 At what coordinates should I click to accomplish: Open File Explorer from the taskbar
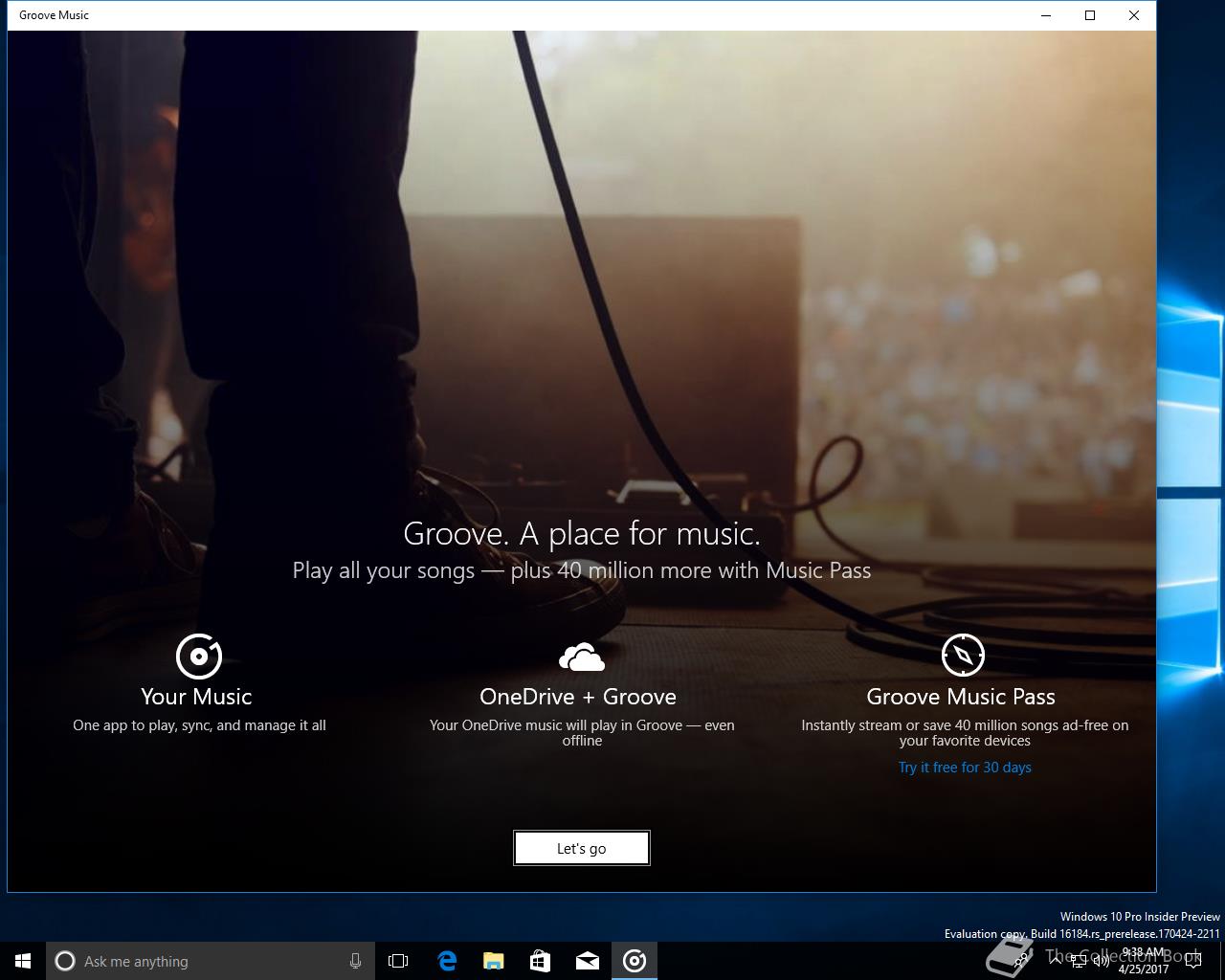pos(494,961)
